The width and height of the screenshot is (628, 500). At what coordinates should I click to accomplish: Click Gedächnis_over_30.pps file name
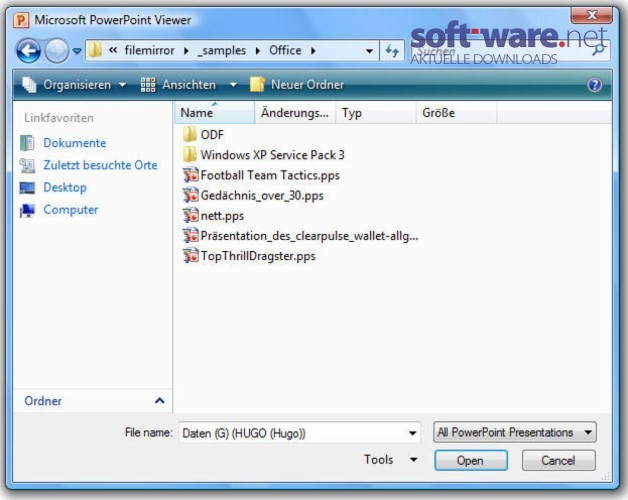(262, 196)
